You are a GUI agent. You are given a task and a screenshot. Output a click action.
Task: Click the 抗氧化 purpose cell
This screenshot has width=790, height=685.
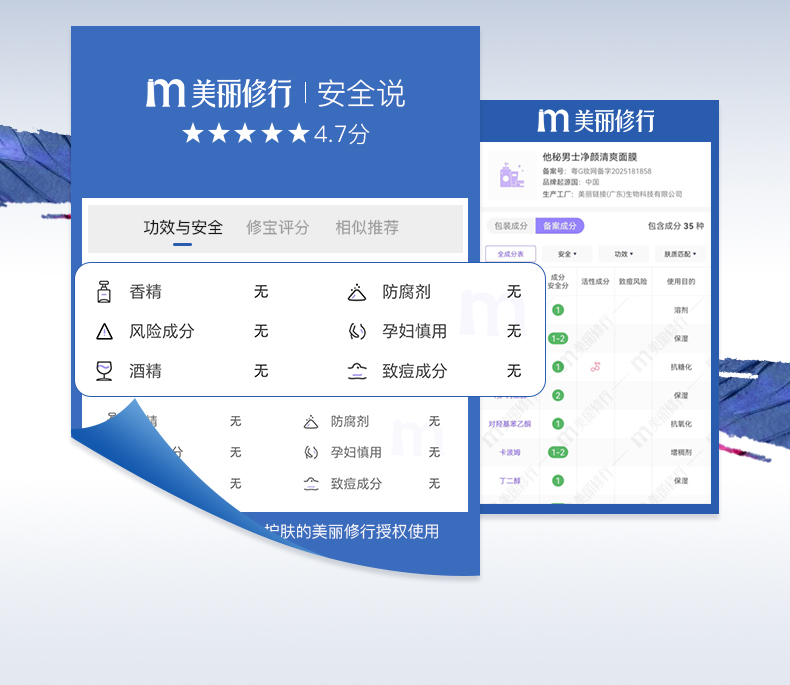tap(681, 424)
